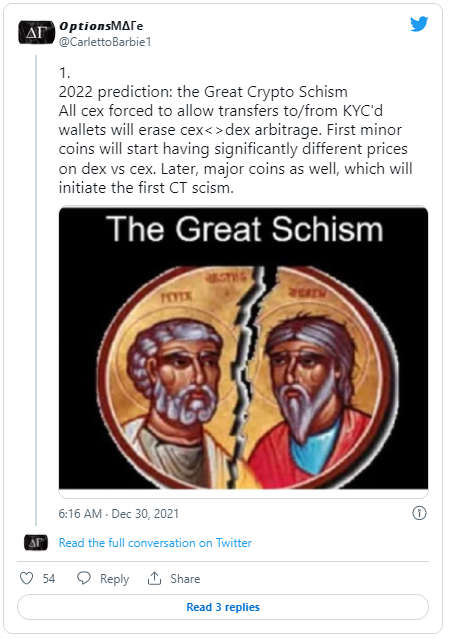Open the OptionsMΔΓe profile avatar
This screenshot has height=639, width=449.
[x=36, y=32]
